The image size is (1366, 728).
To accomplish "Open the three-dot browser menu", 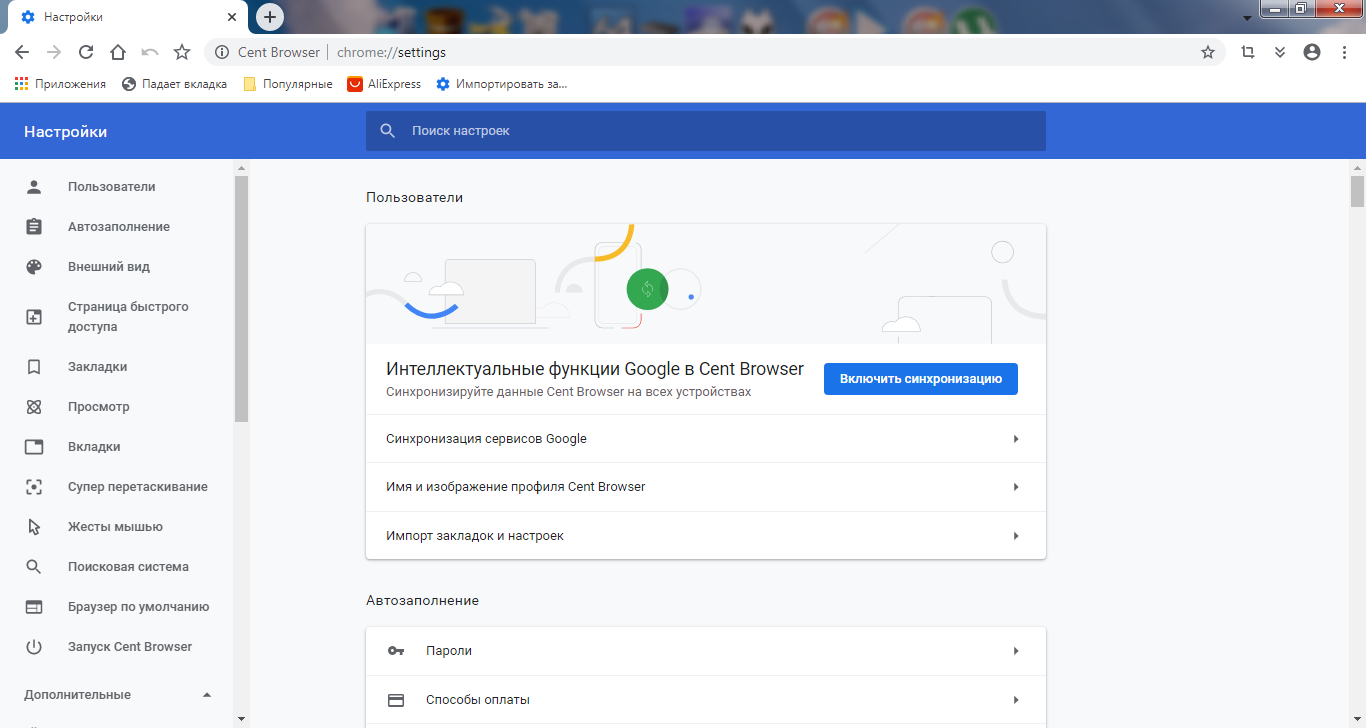I will coord(1344,52).
